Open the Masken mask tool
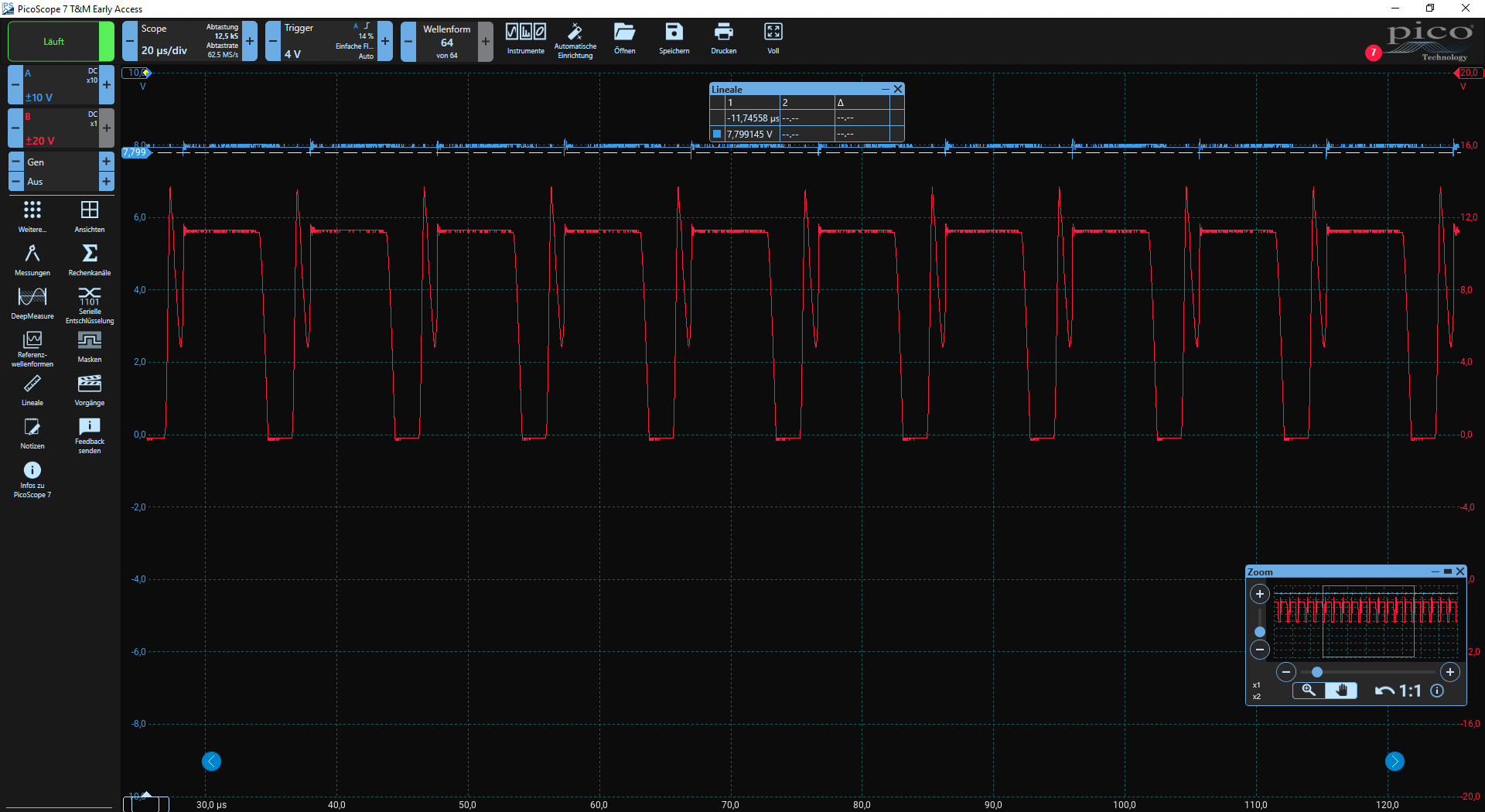This screenshot has height=812, width=1485. pos(90,346)
